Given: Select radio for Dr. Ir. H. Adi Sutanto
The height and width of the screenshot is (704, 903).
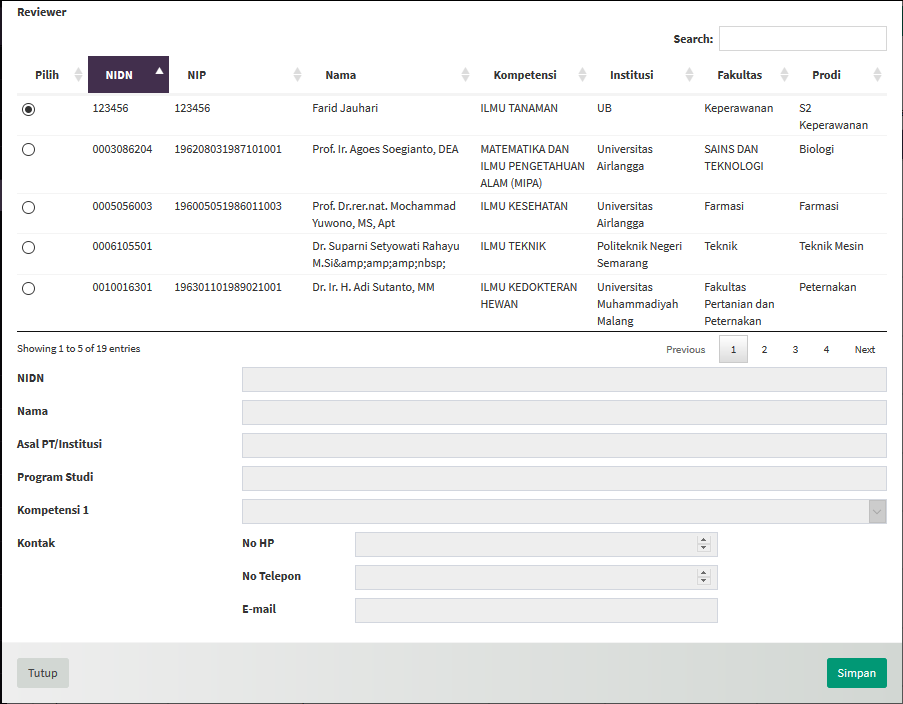Looking at the screenshot, I should (28, 289).
